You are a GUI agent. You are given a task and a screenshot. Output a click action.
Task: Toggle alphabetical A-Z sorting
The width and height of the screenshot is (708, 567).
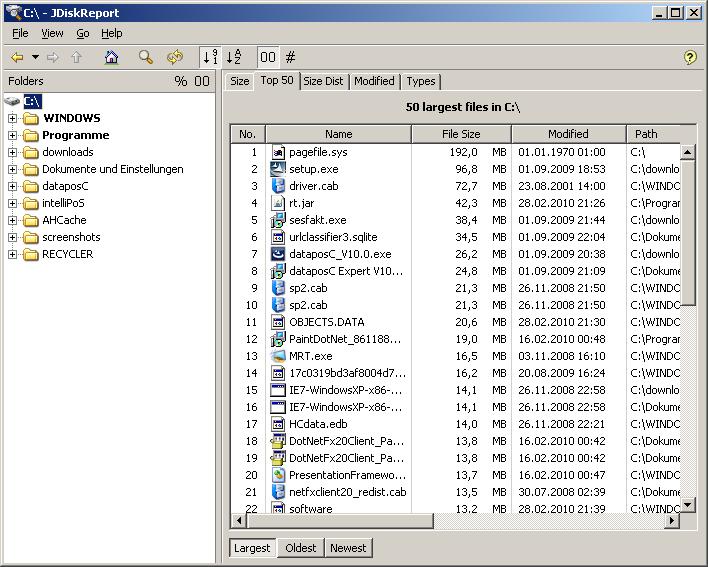(x=234, y=57)
